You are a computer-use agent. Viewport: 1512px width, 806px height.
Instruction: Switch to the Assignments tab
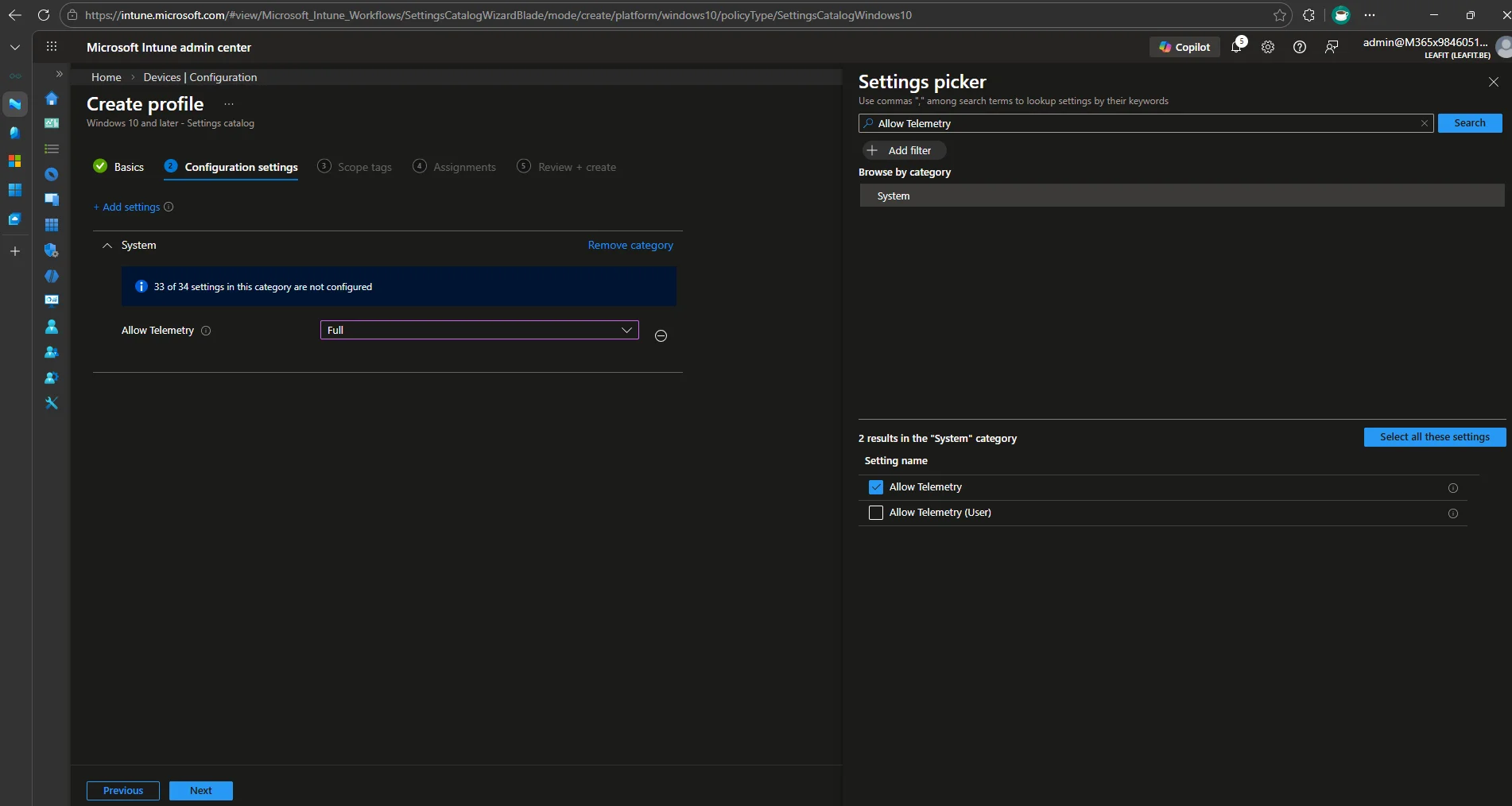pos(464,167)
